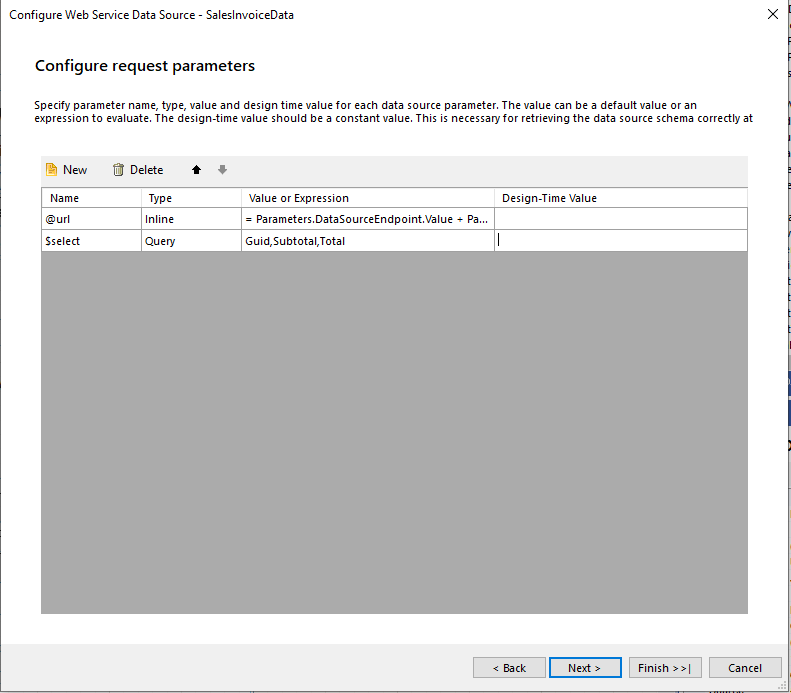The image size is (791, 693).
Task: Click the Value or Expression column header
Action: 368,198
